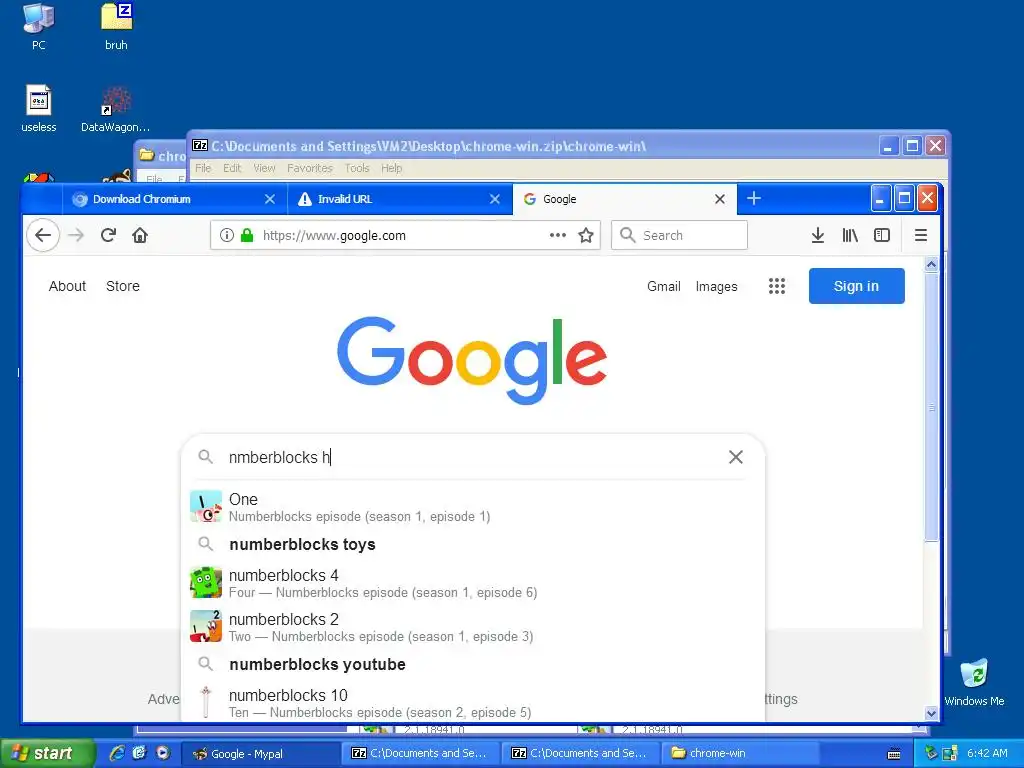The height and width of the screenshot is (768, 1024).
Task: Open the downloads arrow in toolbar
Action: click(x=818, y=235)
